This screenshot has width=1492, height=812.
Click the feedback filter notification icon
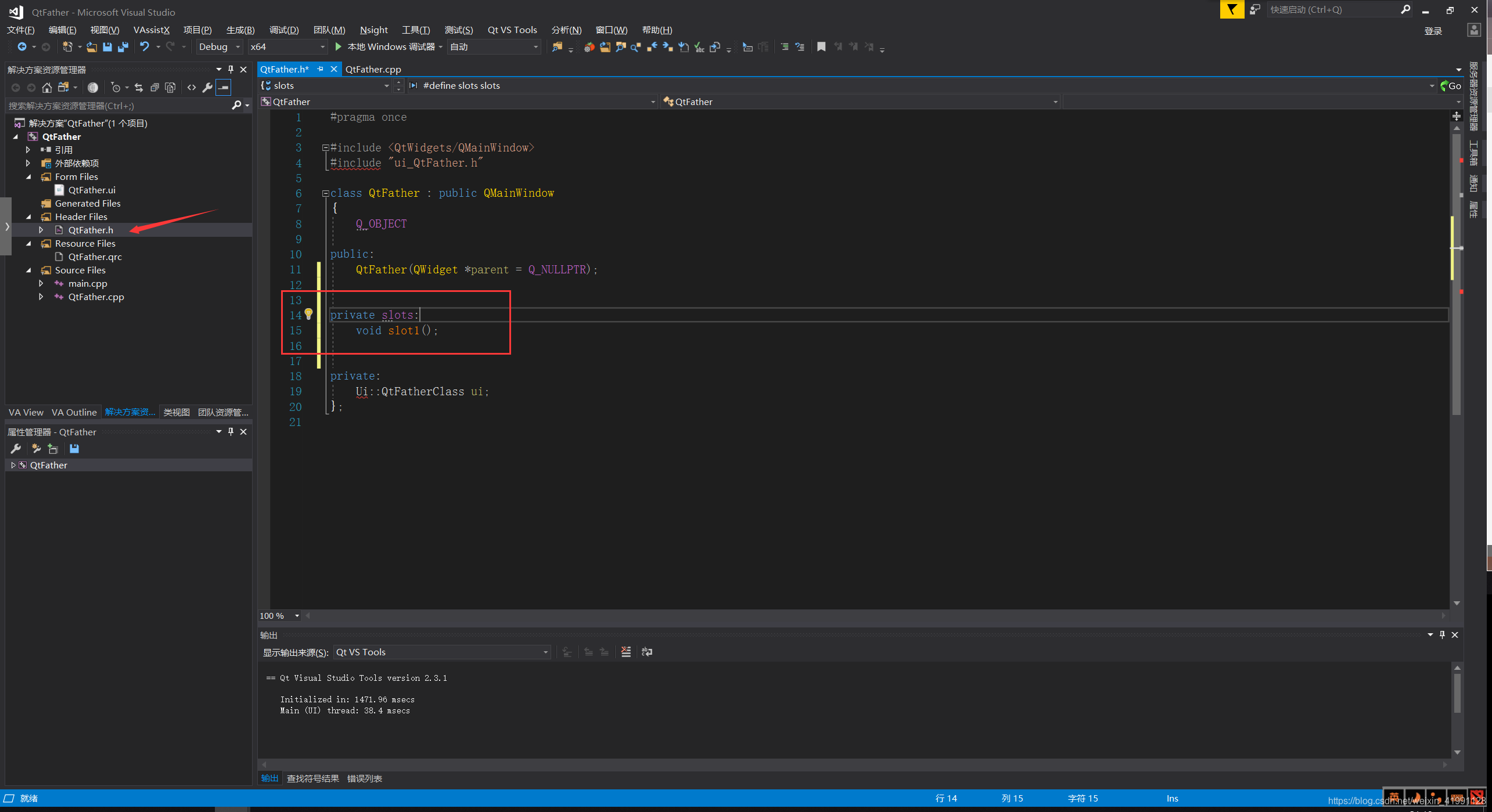[x=1232, y=10]
